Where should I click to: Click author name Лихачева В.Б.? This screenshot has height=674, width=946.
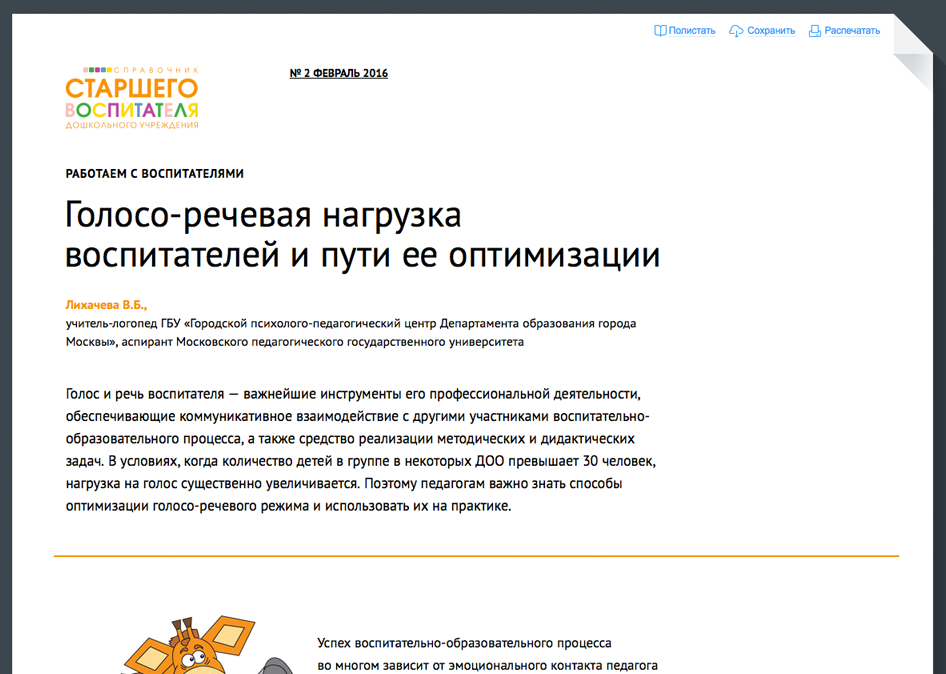point(106,305)
